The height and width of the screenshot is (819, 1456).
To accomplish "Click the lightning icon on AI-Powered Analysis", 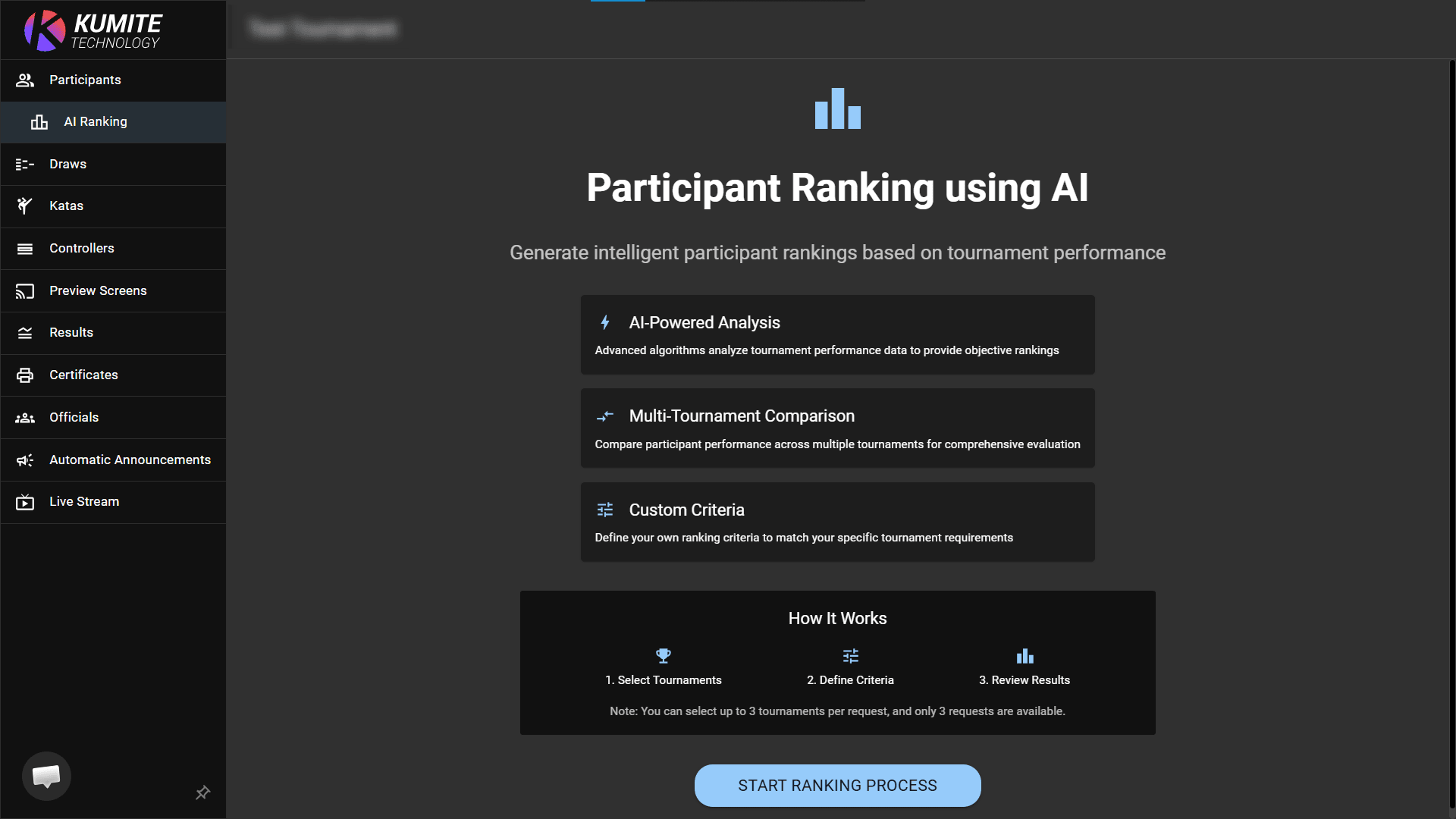I will (x=605, y=322).
